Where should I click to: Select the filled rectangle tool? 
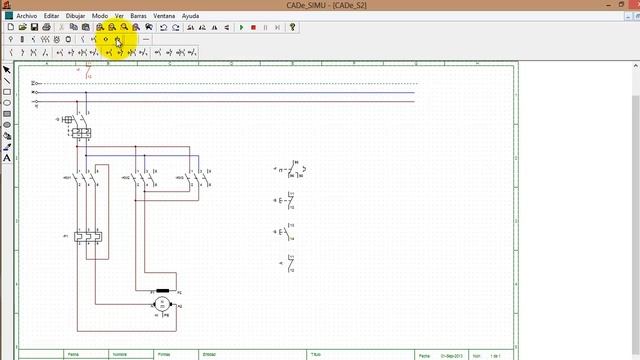coord(7,114)
